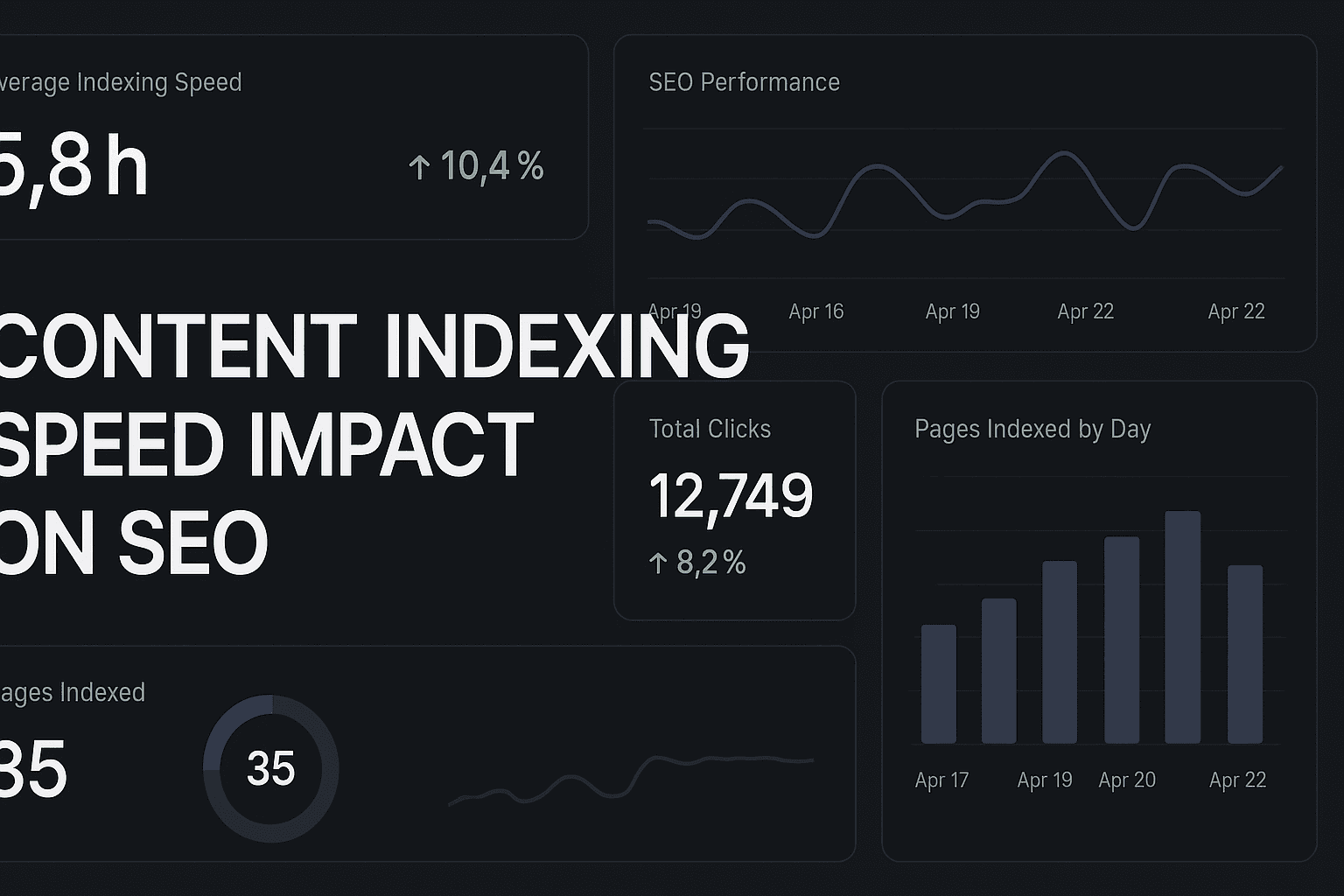Click the bar above the Apr 20 label
1344x896 pixels.
point(1121,639)
